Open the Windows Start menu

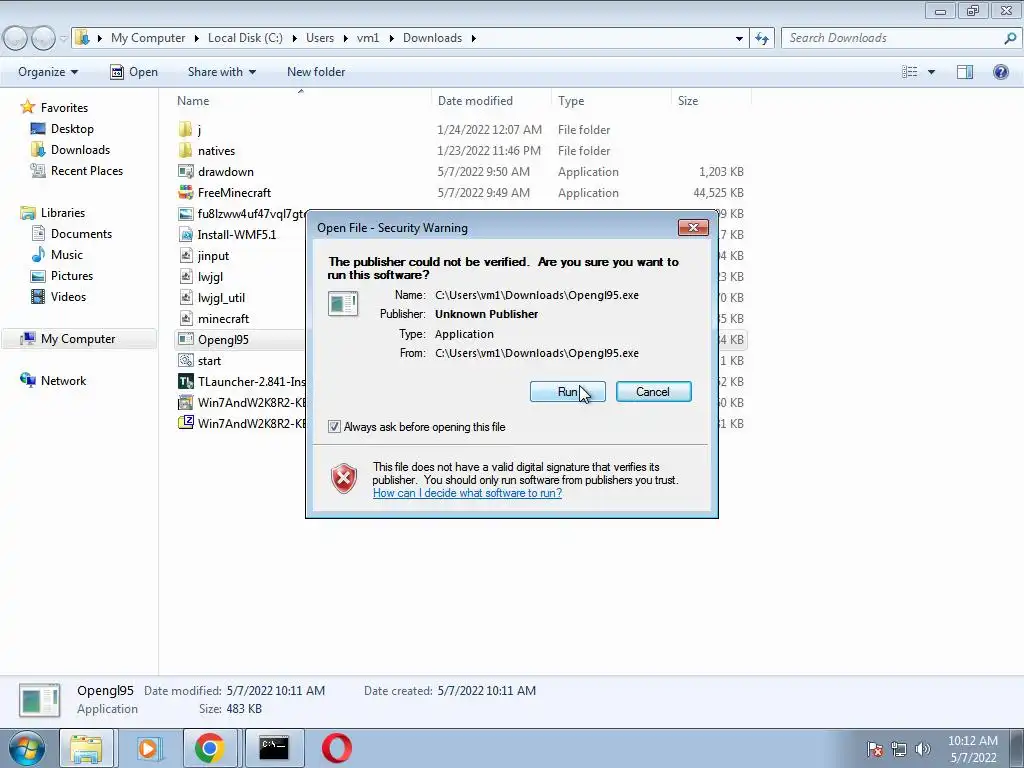tap(27, 748)
